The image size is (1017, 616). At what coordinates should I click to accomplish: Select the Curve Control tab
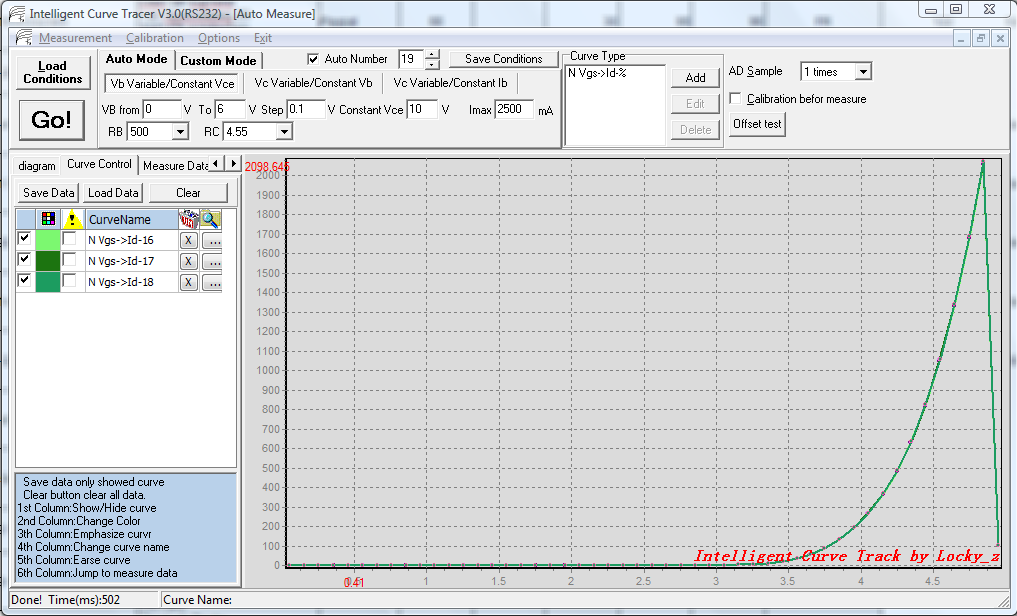[99, 164]
